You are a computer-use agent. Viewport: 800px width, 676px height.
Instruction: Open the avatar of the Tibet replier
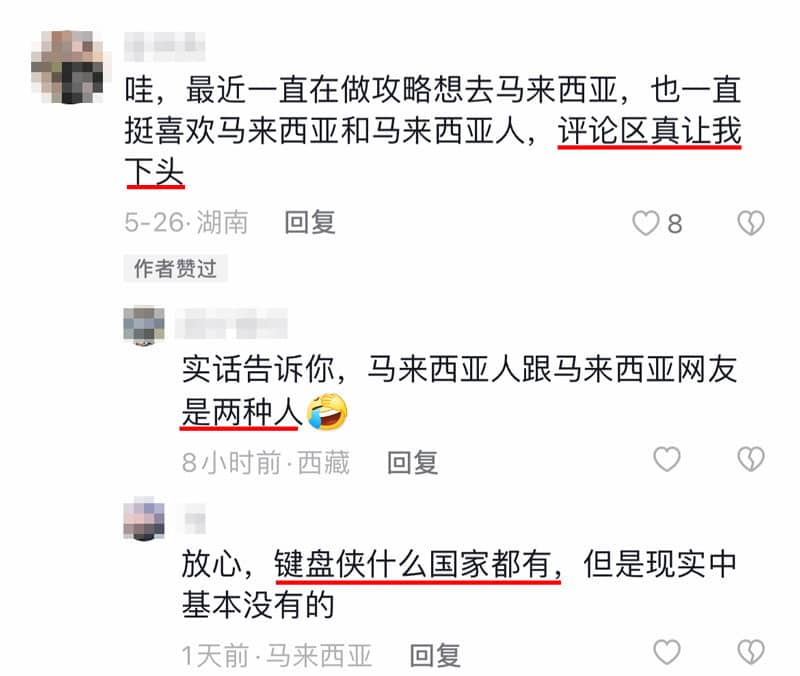[144, 326]
